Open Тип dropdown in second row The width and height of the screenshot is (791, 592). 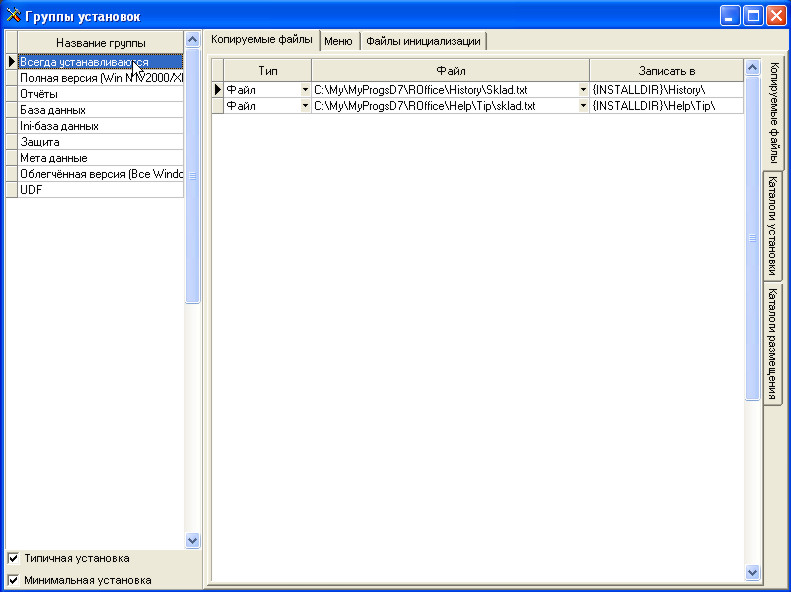(x=305, y=106)
